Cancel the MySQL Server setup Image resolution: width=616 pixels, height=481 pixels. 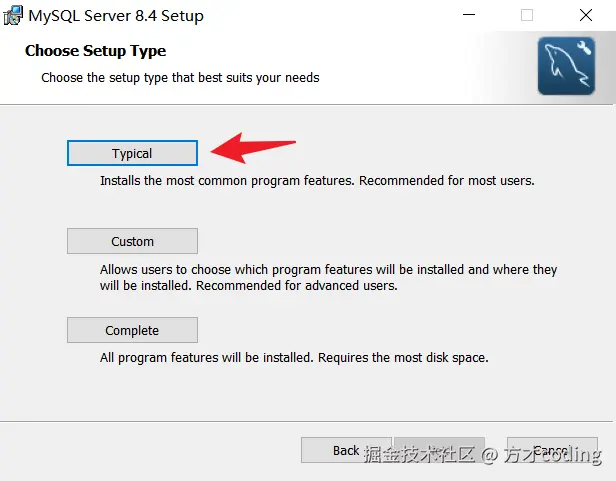point(551,450)
